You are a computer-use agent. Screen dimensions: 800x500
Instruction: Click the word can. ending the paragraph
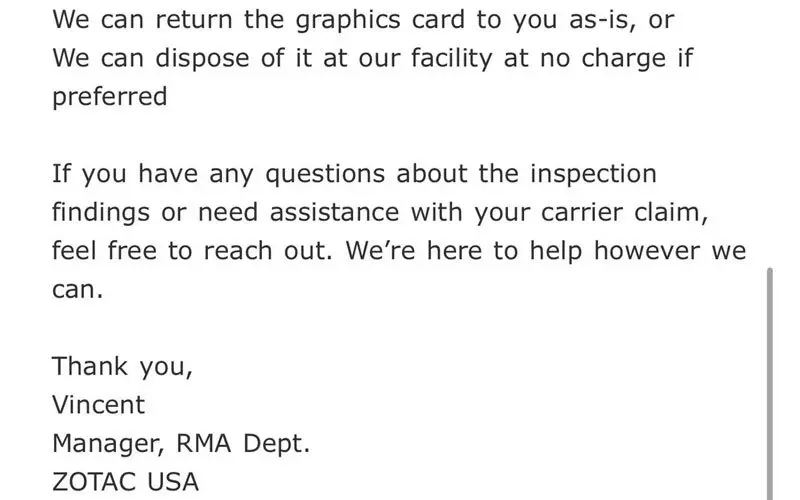(x=78, y=290)
